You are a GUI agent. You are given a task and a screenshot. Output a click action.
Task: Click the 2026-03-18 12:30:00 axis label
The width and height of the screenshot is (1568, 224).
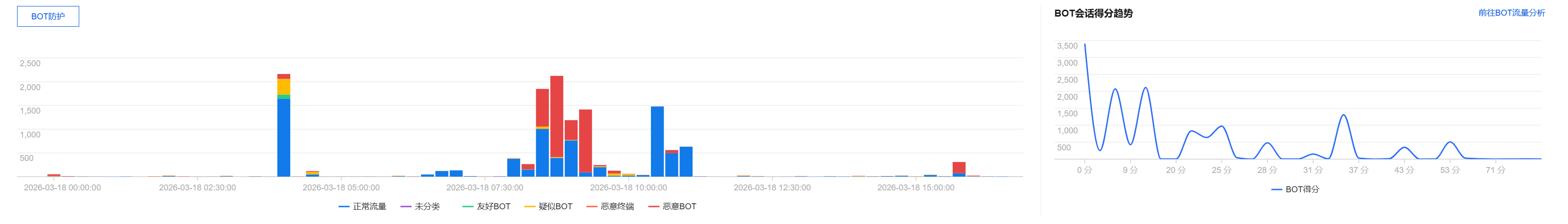tap(772, 188)
